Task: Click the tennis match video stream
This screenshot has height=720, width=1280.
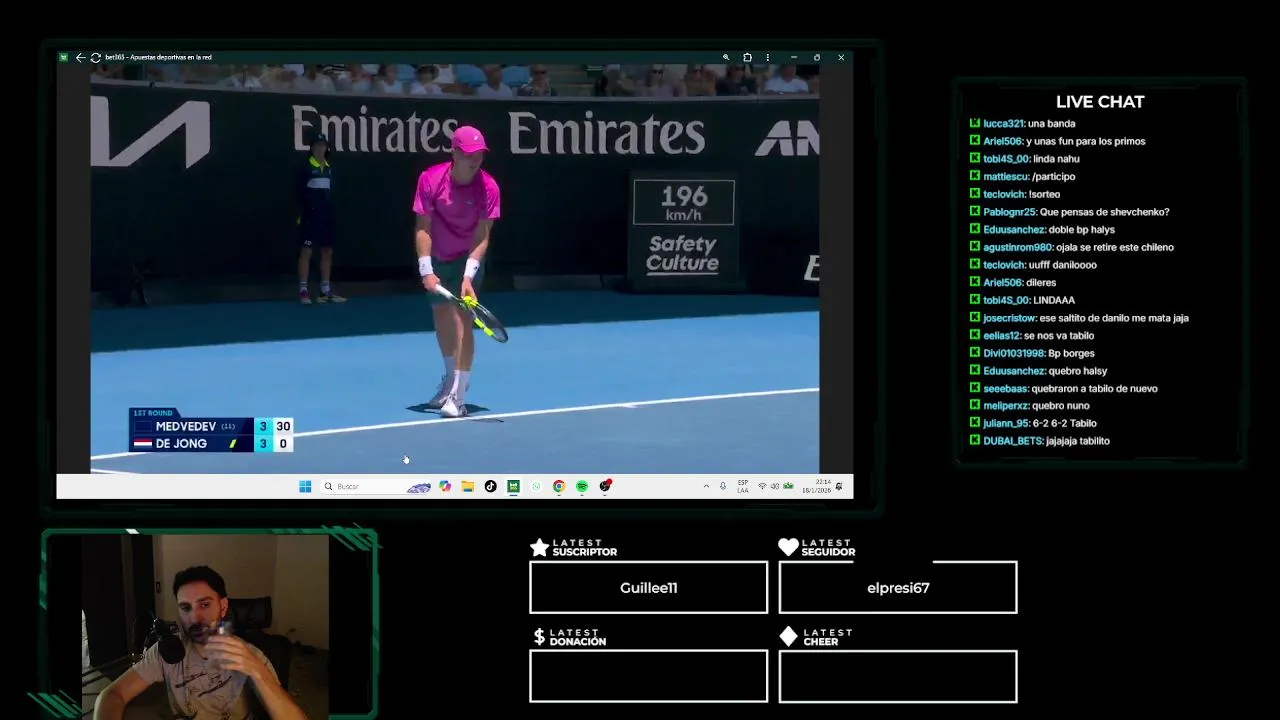Action: (455, 268)
